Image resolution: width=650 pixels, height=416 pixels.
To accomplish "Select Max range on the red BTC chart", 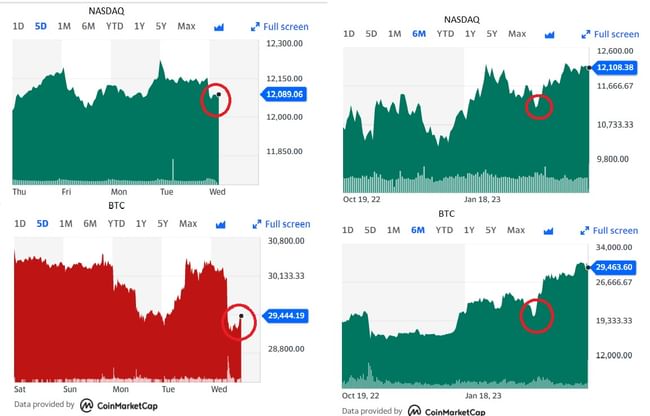I will [x=186, y=224].
